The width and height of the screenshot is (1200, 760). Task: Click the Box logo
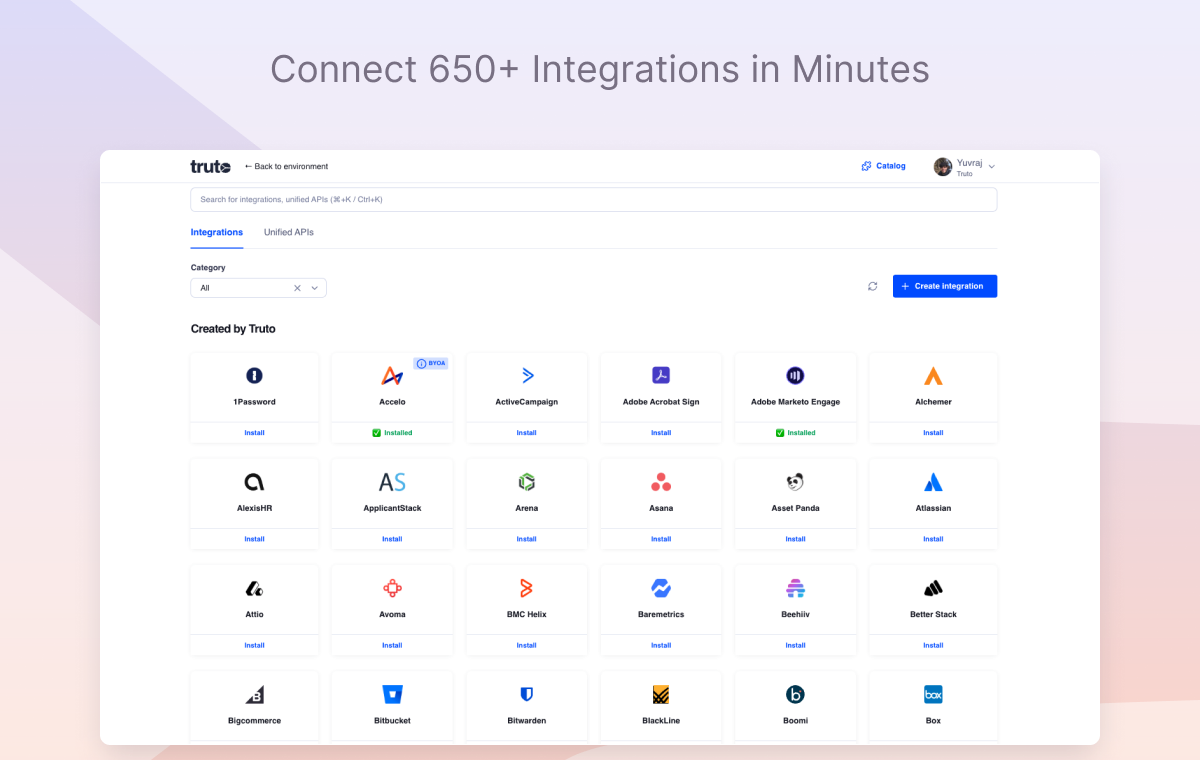pyautogui.click(x=933, y=694)
